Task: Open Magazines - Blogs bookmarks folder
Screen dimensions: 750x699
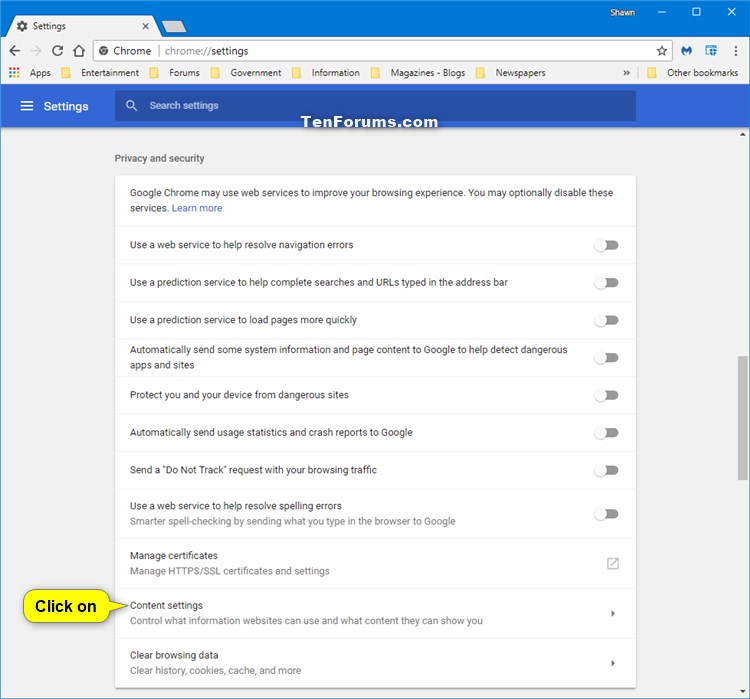Action: [x=418, y=73]
